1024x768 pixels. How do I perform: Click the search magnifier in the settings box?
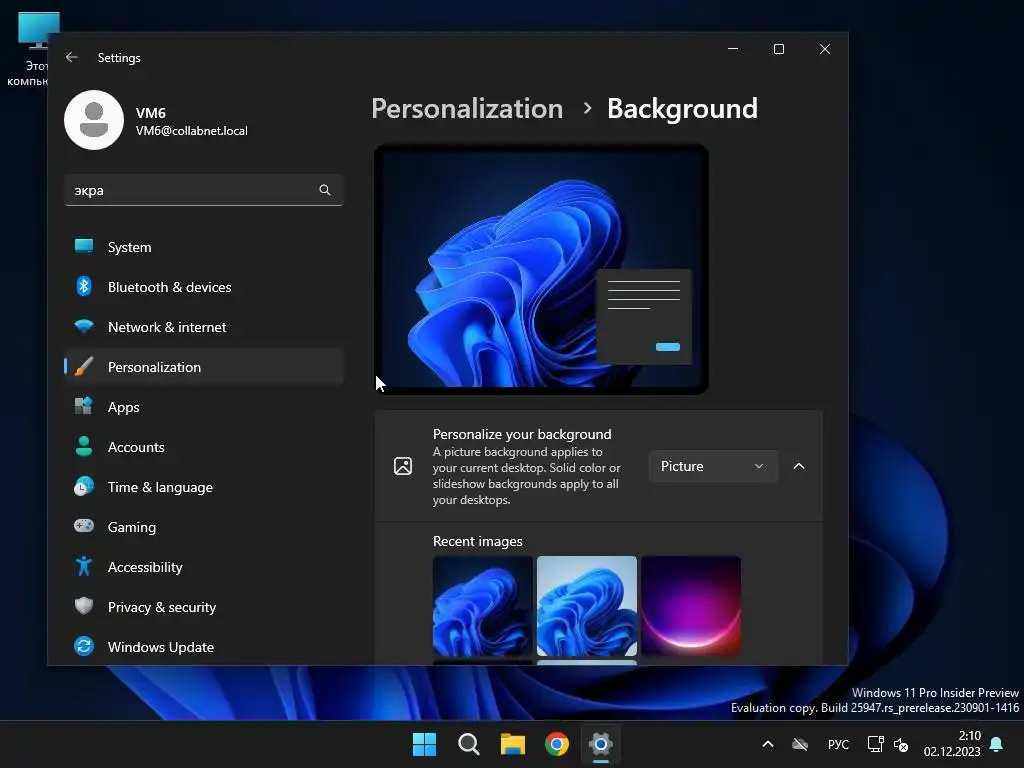coord(325,190)
